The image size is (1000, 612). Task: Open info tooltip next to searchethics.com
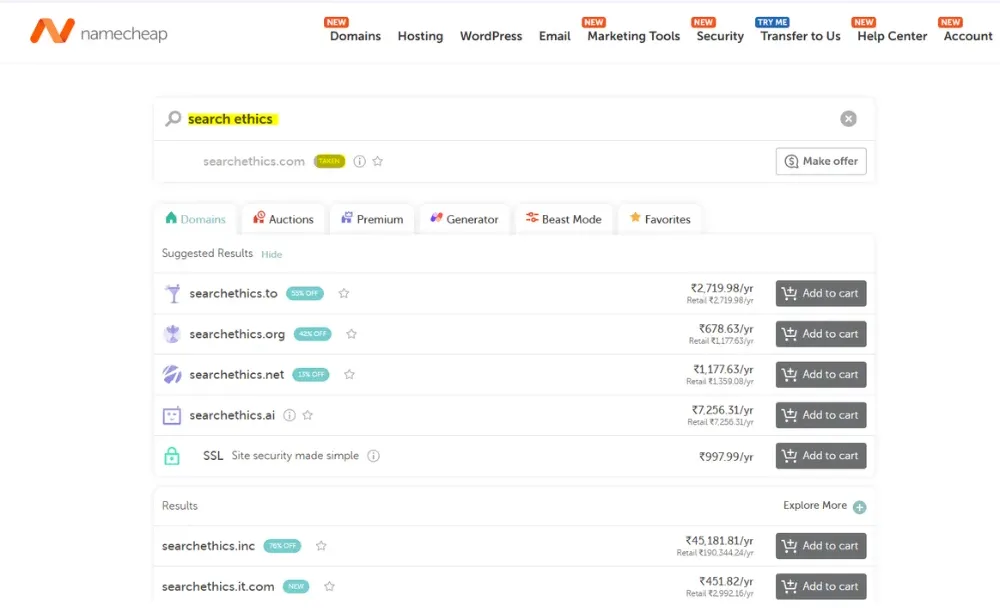pos(359,160)
